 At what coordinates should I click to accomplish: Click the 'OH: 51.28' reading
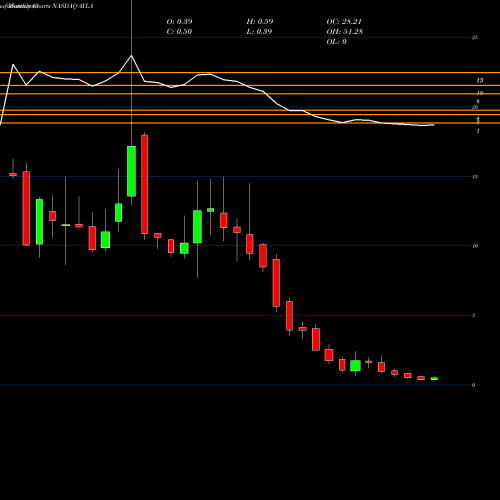(345, 31)
